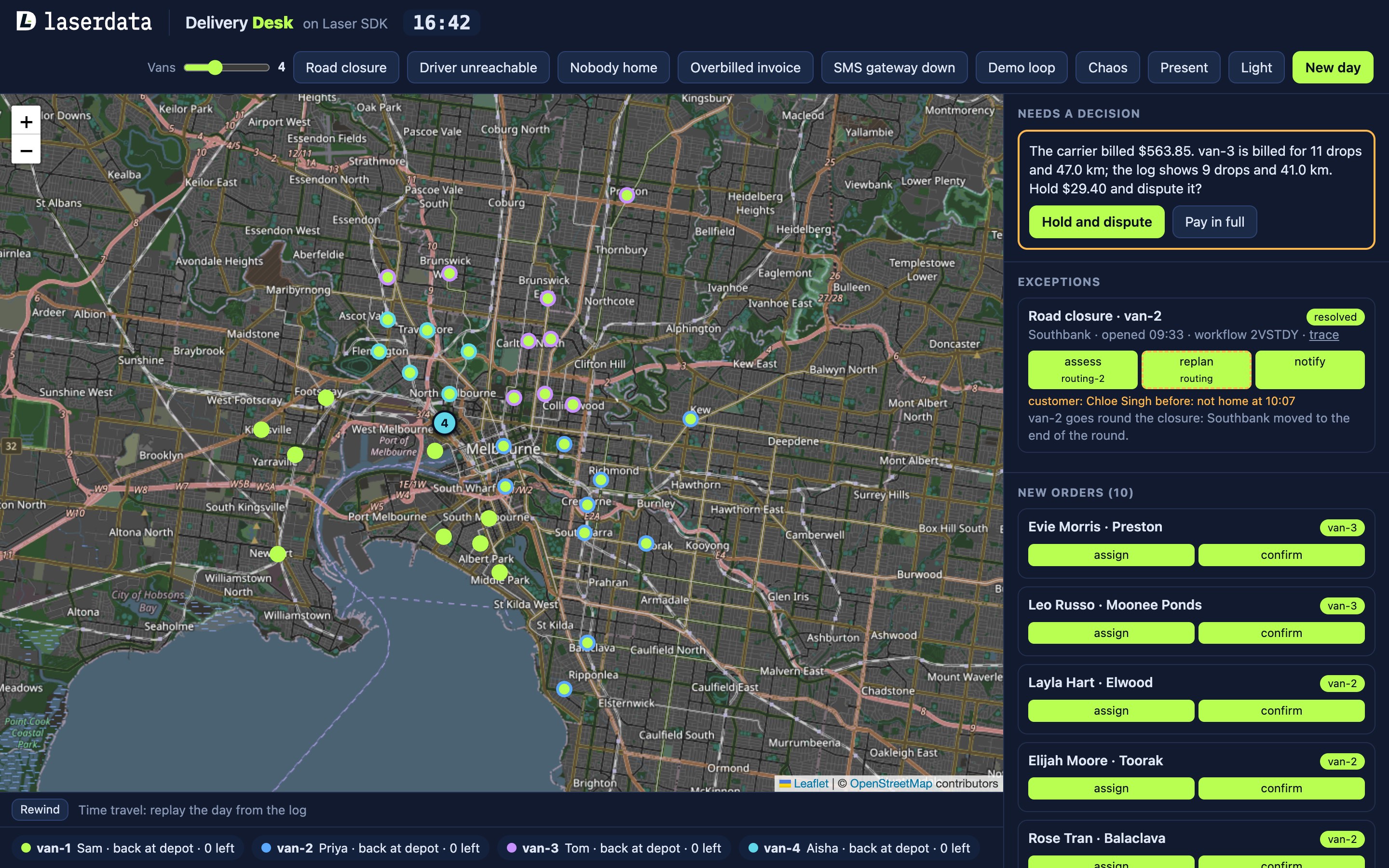Open the trace link for workflow 2VSTDY

[x=1323, y=335]
